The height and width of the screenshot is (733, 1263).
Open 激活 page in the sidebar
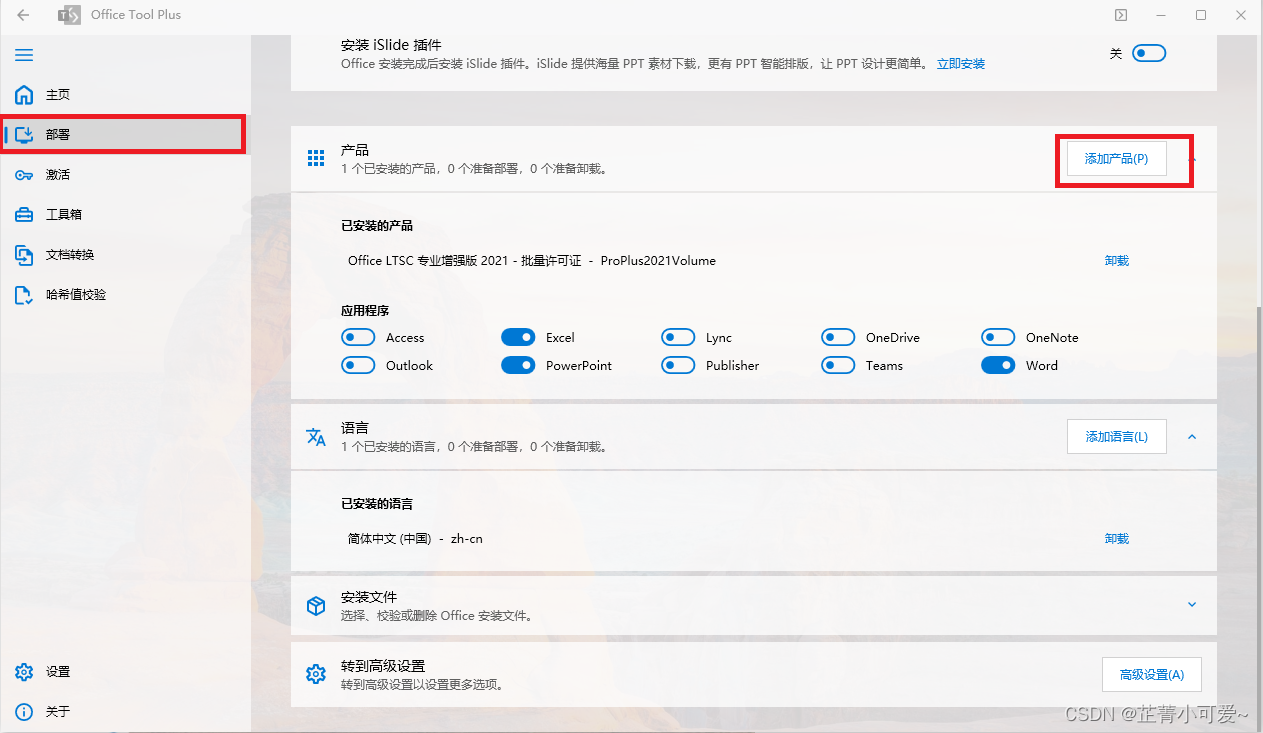click(x=125, y=175)
